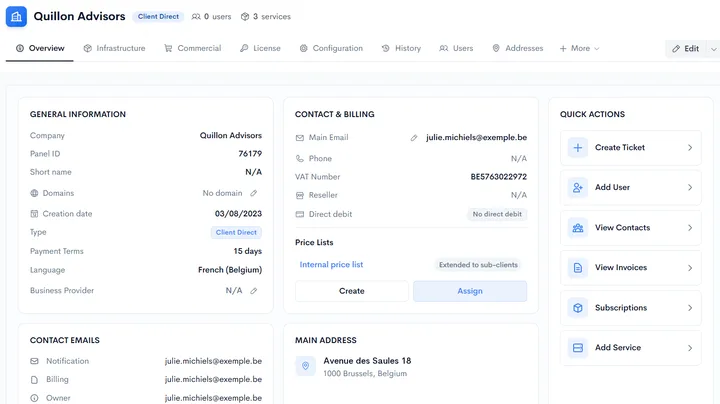Click the Reseller store icon
This screenshot has height=404, width=720.
click(x=300, y=195)
